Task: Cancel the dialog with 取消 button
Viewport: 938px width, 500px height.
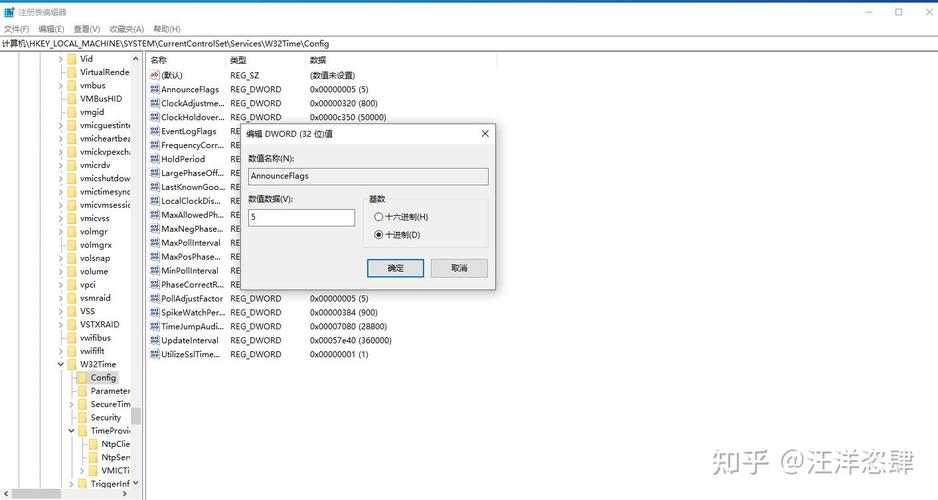Action: (459, 268)
